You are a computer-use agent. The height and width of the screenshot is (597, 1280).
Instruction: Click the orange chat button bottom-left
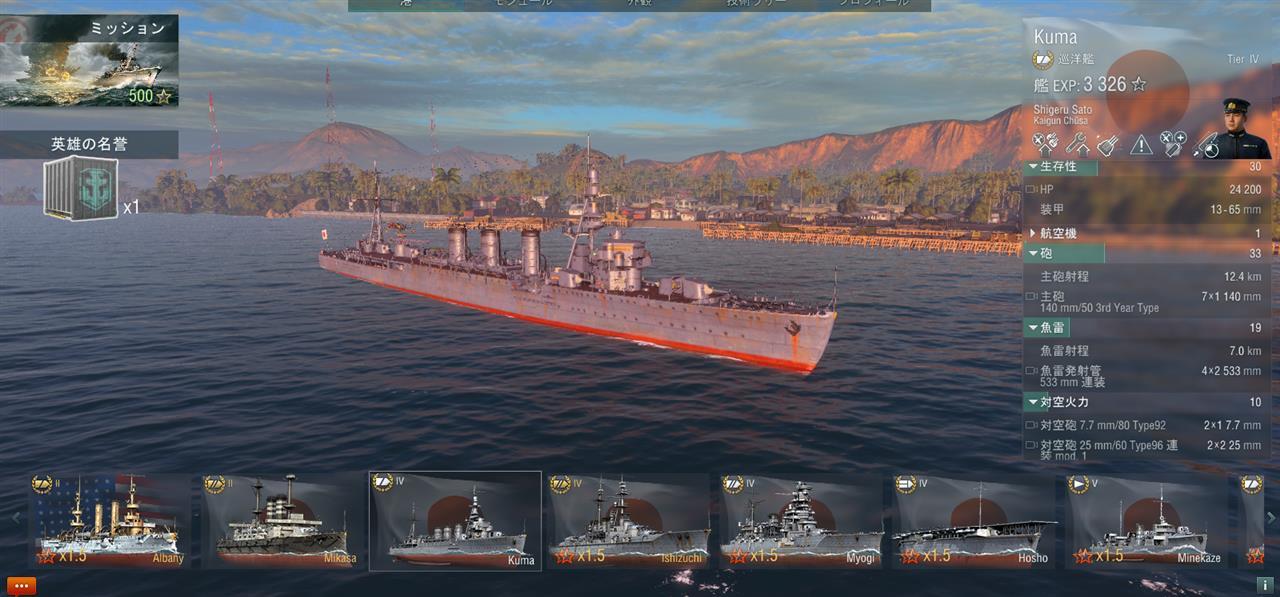coord(21,586)
